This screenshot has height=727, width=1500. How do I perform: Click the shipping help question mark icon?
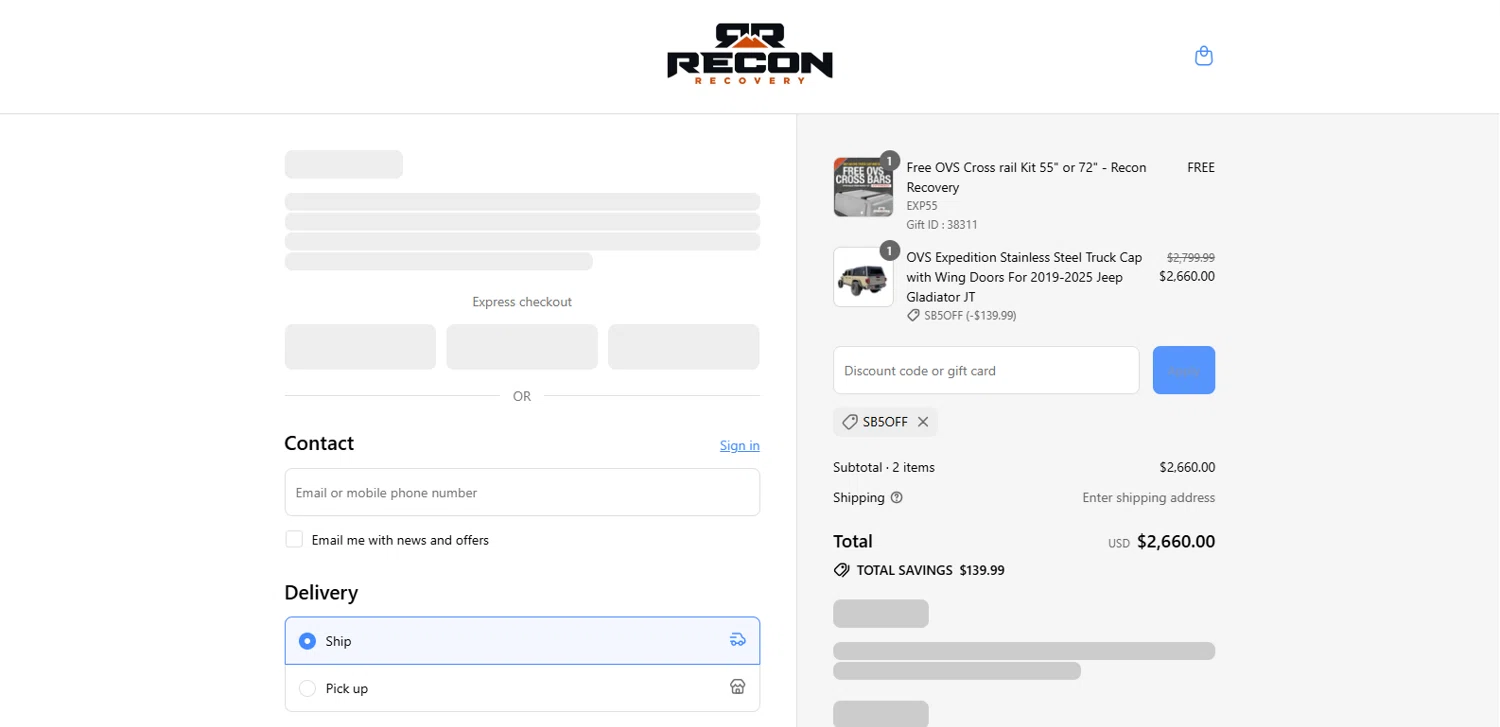[x=897, y=497]
